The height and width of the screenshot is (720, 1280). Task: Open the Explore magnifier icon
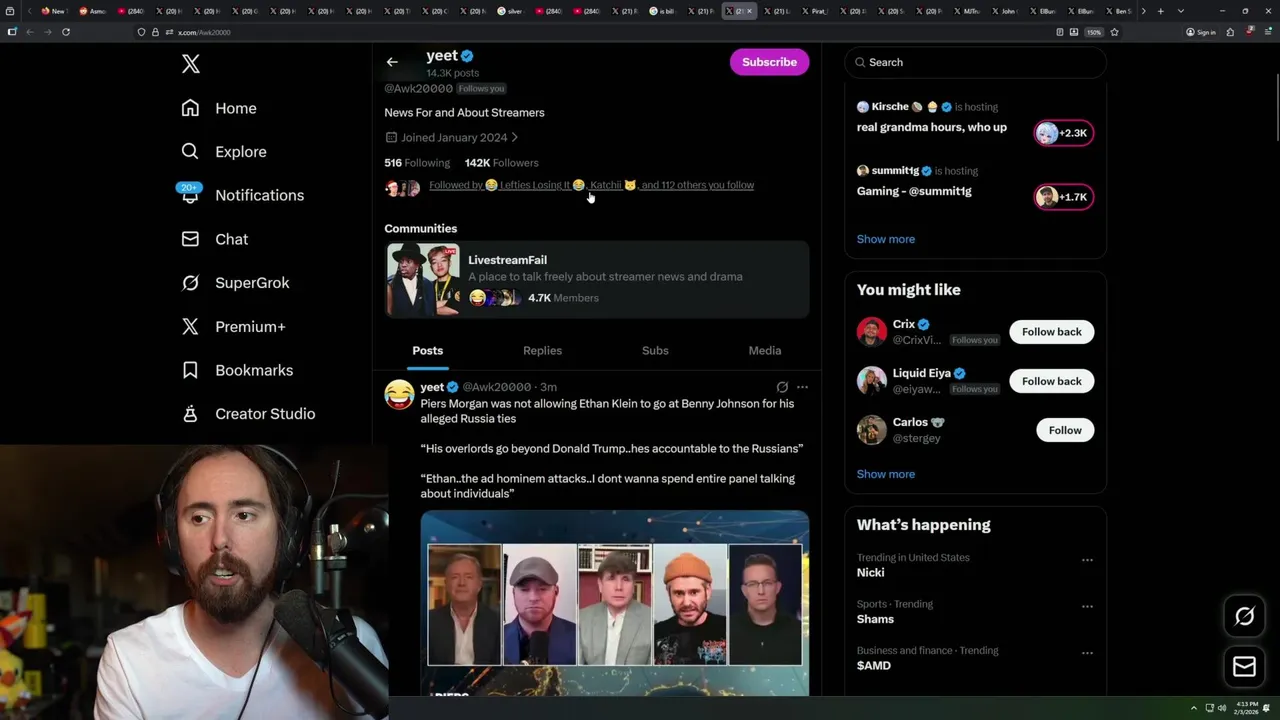190,152
